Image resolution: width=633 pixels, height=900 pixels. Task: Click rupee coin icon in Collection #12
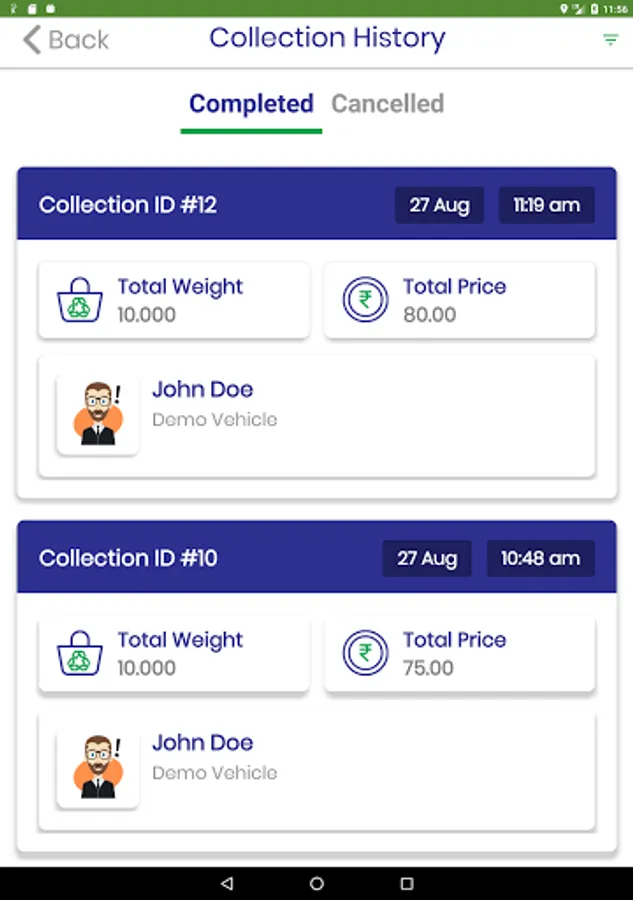click(x=366, y=299)
